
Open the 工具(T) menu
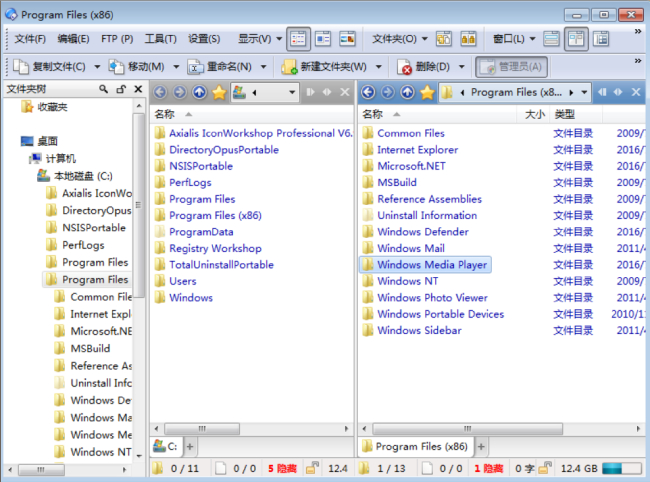tap(160, 39)
